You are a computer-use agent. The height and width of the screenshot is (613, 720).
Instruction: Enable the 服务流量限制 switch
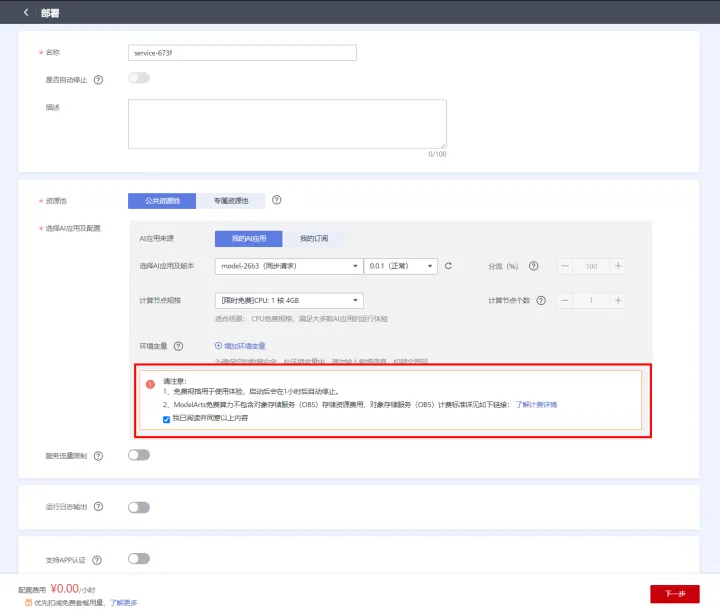[139, 455]
